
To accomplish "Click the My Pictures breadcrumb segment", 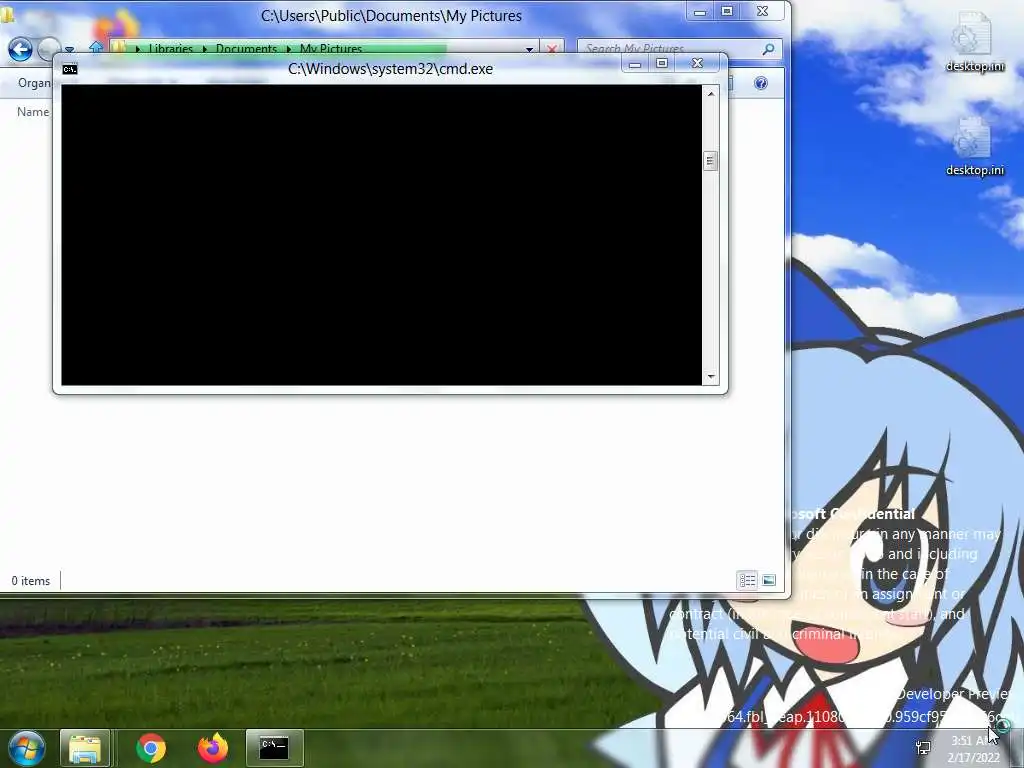I will (x=330, y=49).
